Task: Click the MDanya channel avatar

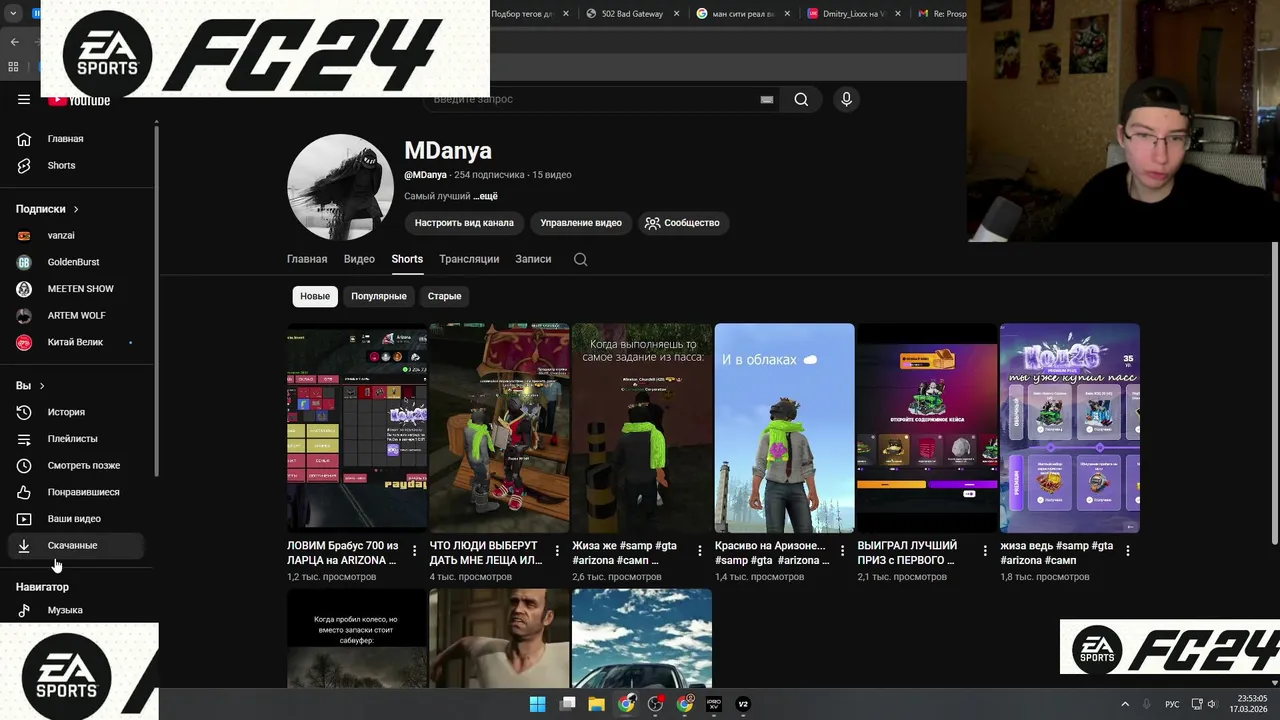Action: coord(340,187)
